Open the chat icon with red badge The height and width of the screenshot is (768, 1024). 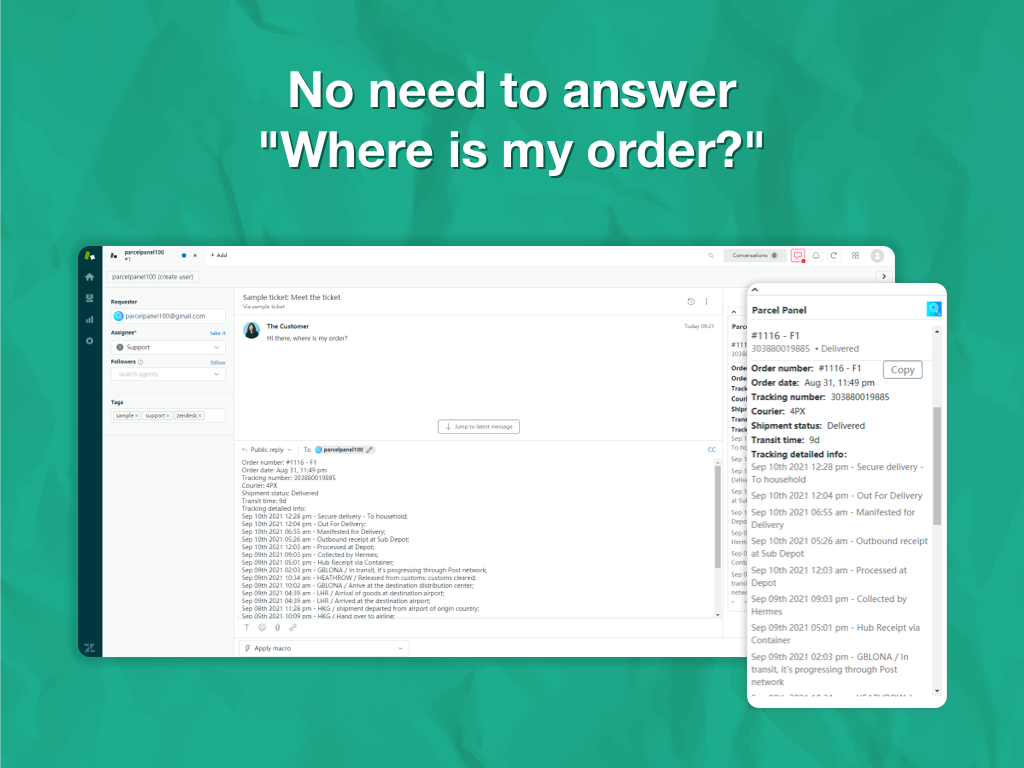pyautogui.click(x=797, y=255)
